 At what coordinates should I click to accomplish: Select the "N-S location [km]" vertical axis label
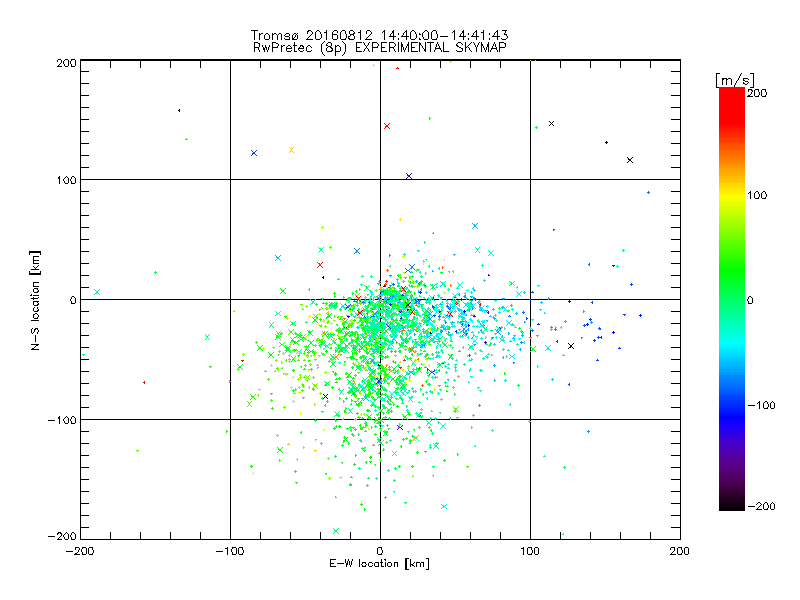[x=35, y=300]
